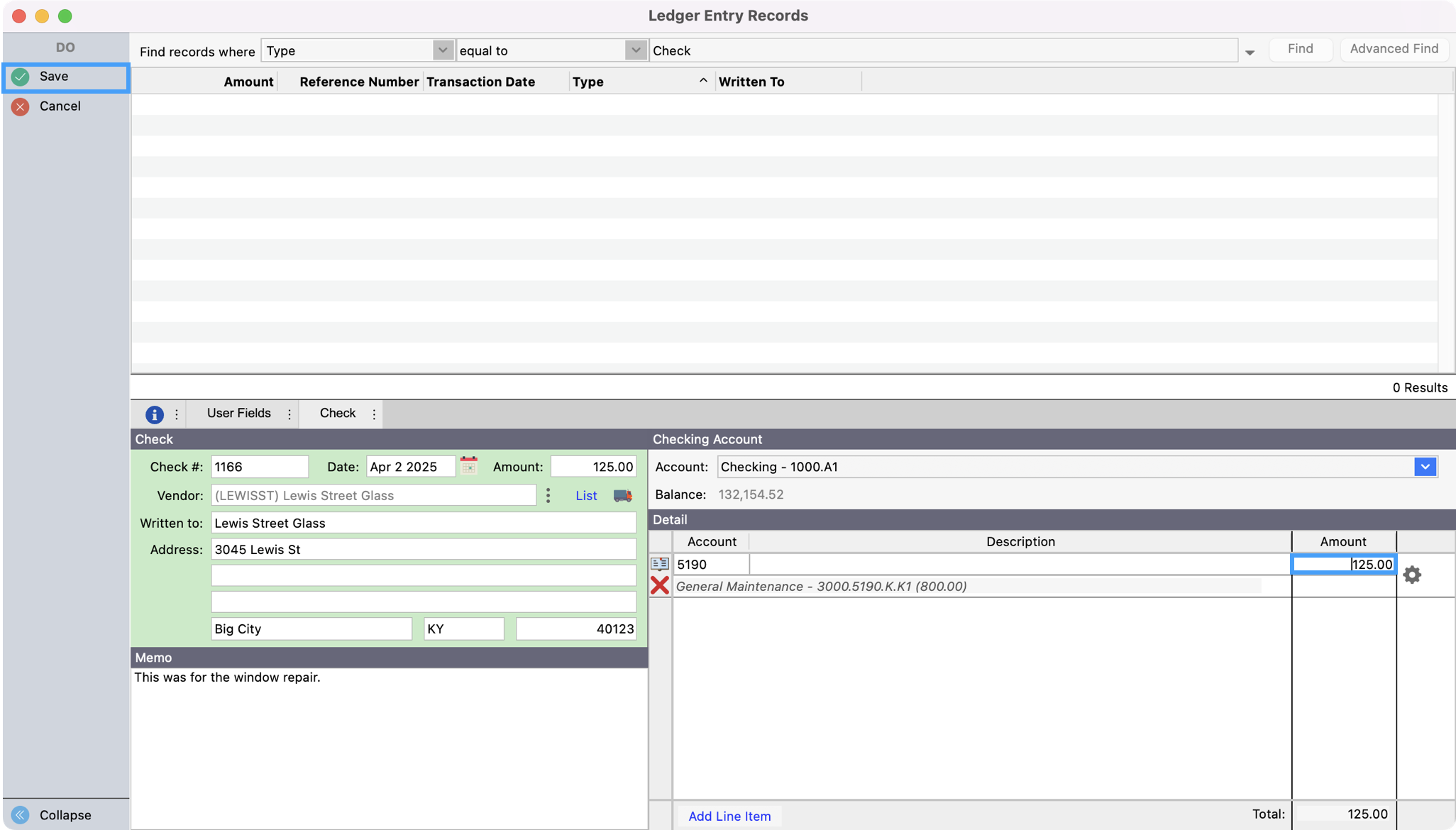Collapse the sidebar with arrow icon
Viewport: 1456px width, 830px height.
pos(21,815)
